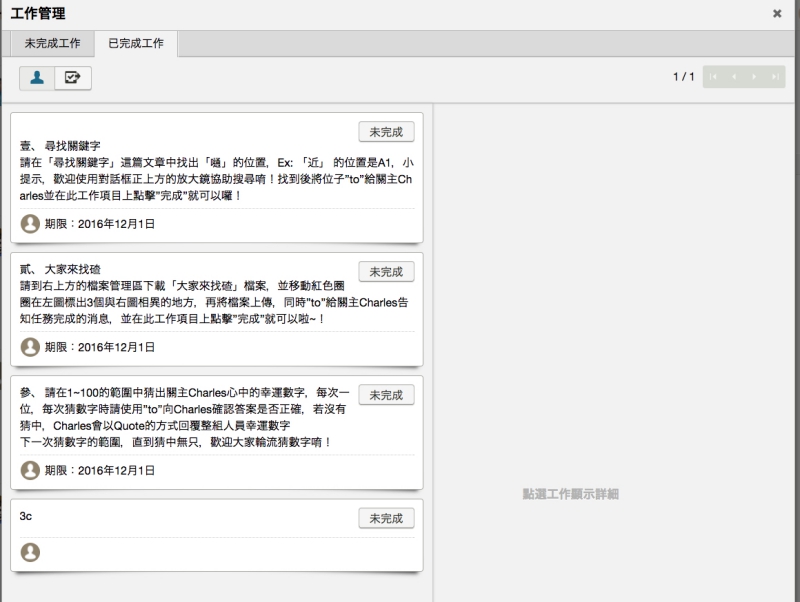Viewport: 800px width, 602px height.
Task: Jump to last page in pagination
Action: pos(774,77)
